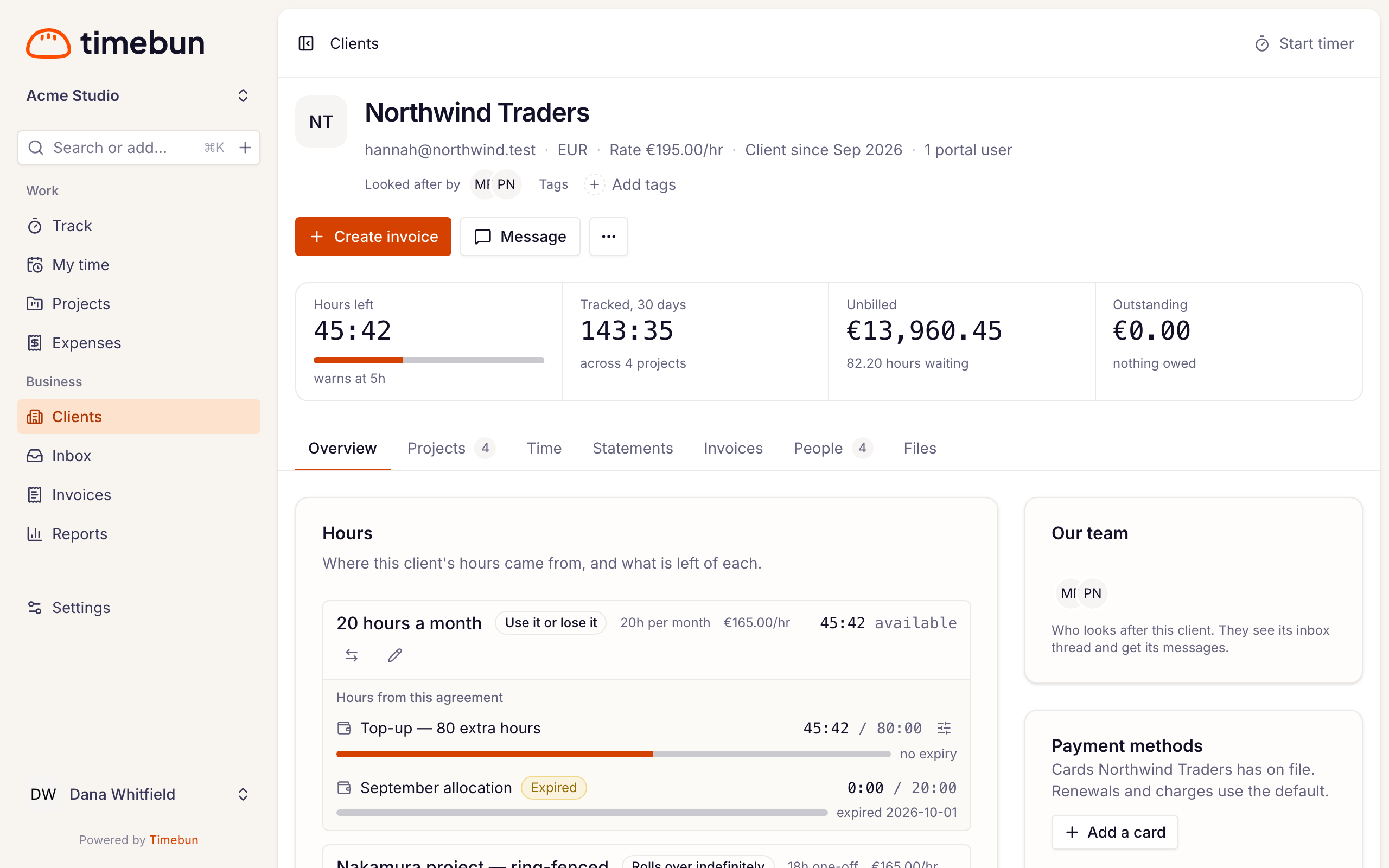This screenshot has width=1389, height=868.
Task: Open Inbox in the sidebar
Action: [x=139, y=456]
